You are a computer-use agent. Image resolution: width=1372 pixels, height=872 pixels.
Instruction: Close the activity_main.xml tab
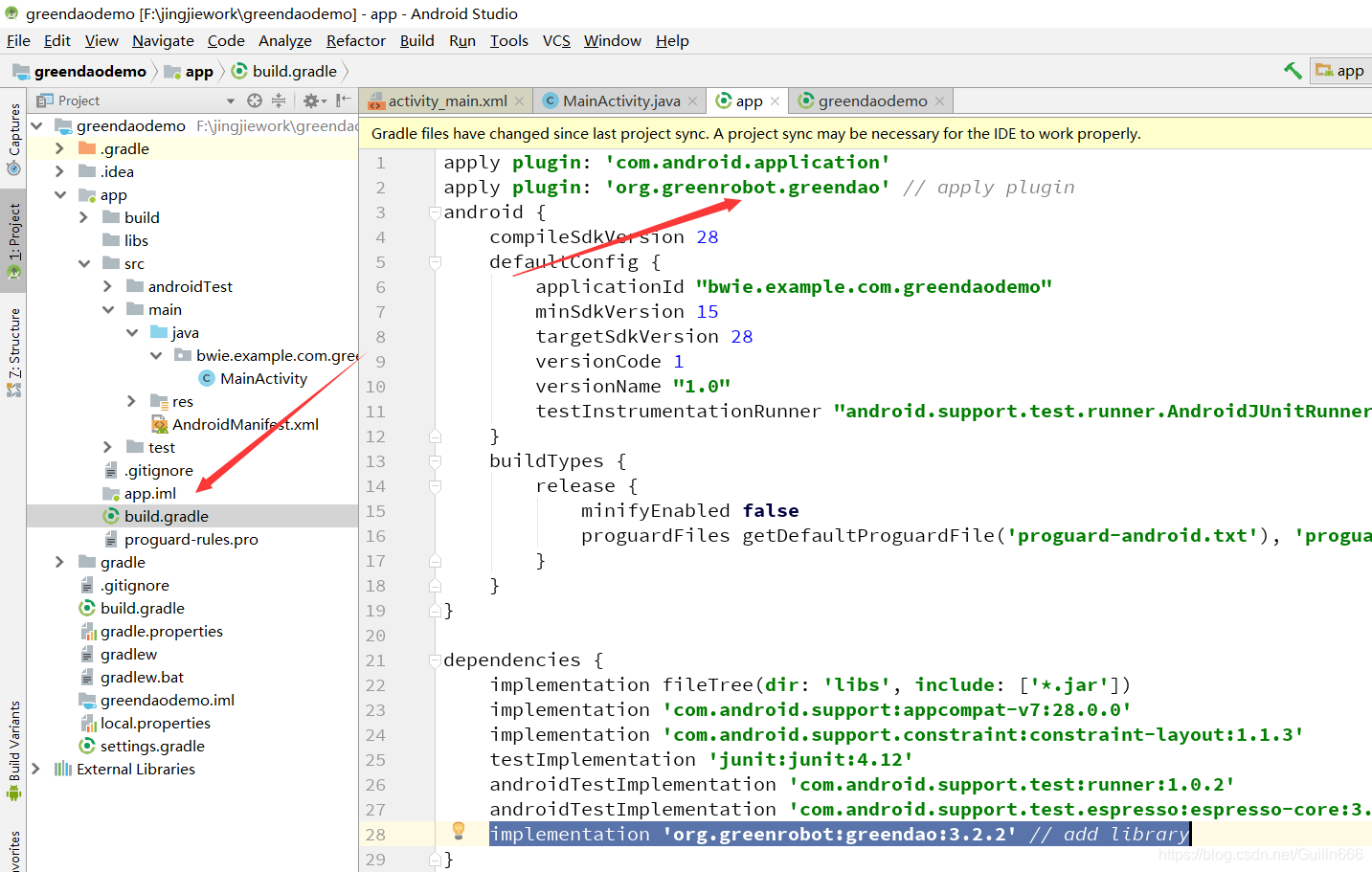(x=520, y=101)
